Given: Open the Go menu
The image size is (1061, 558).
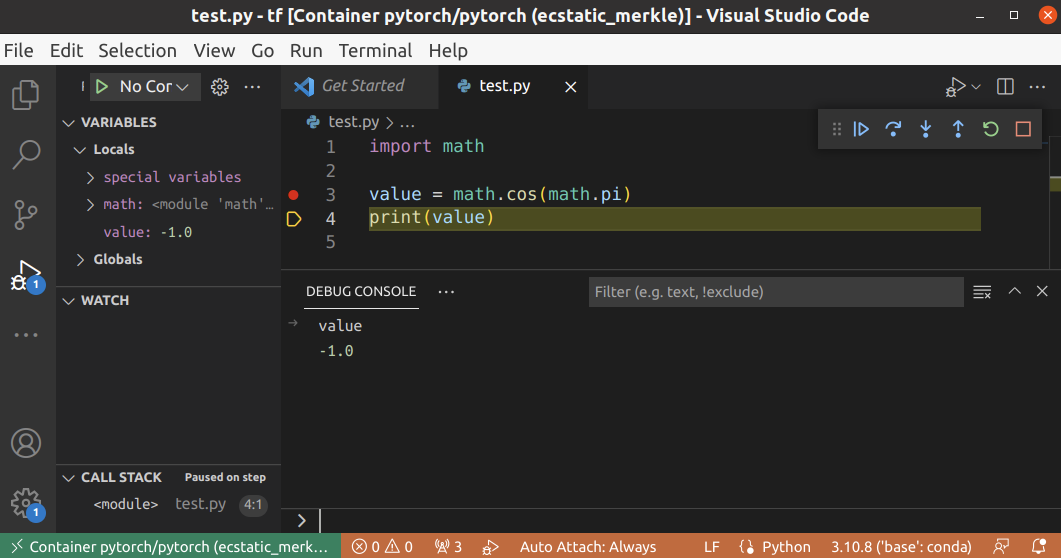Looking at the screenshot, I should coord(263,51).
